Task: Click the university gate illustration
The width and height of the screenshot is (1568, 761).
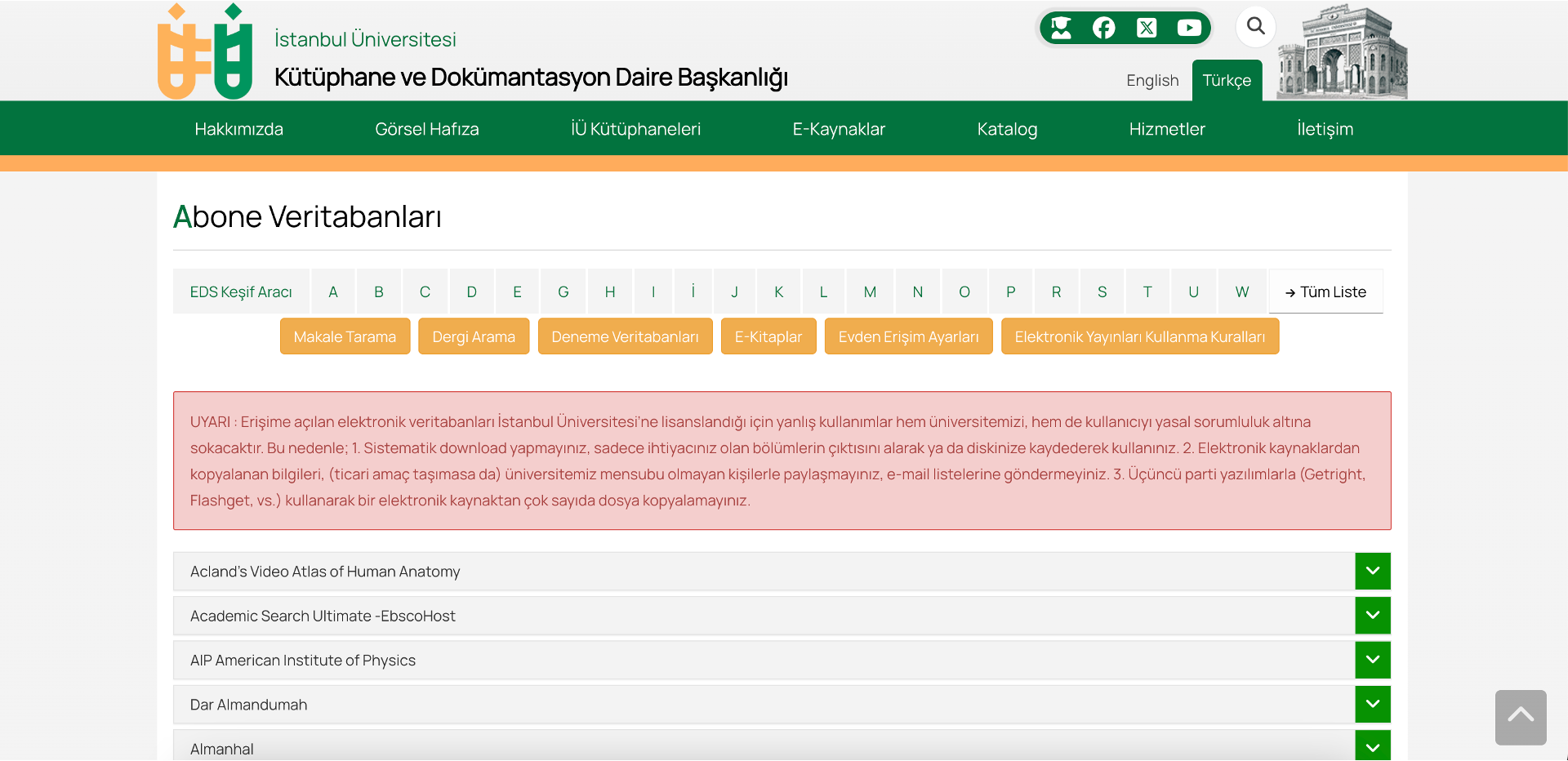Action: pos(1343,52)
